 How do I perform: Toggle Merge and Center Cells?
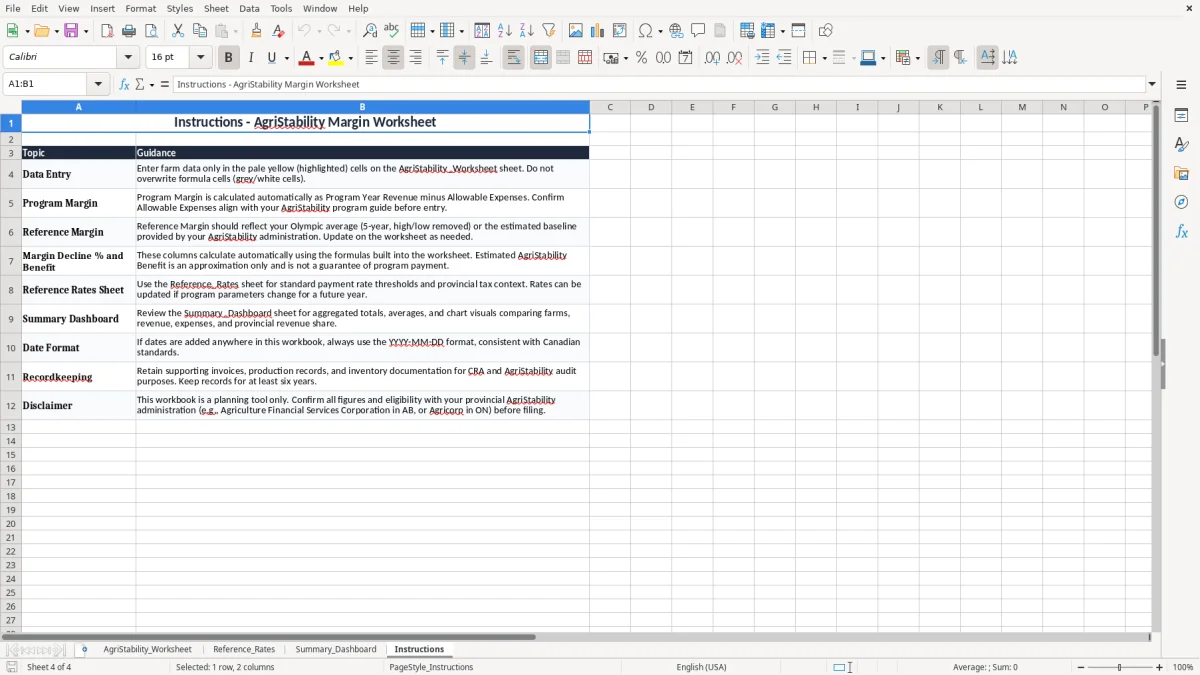pos(540,58)
